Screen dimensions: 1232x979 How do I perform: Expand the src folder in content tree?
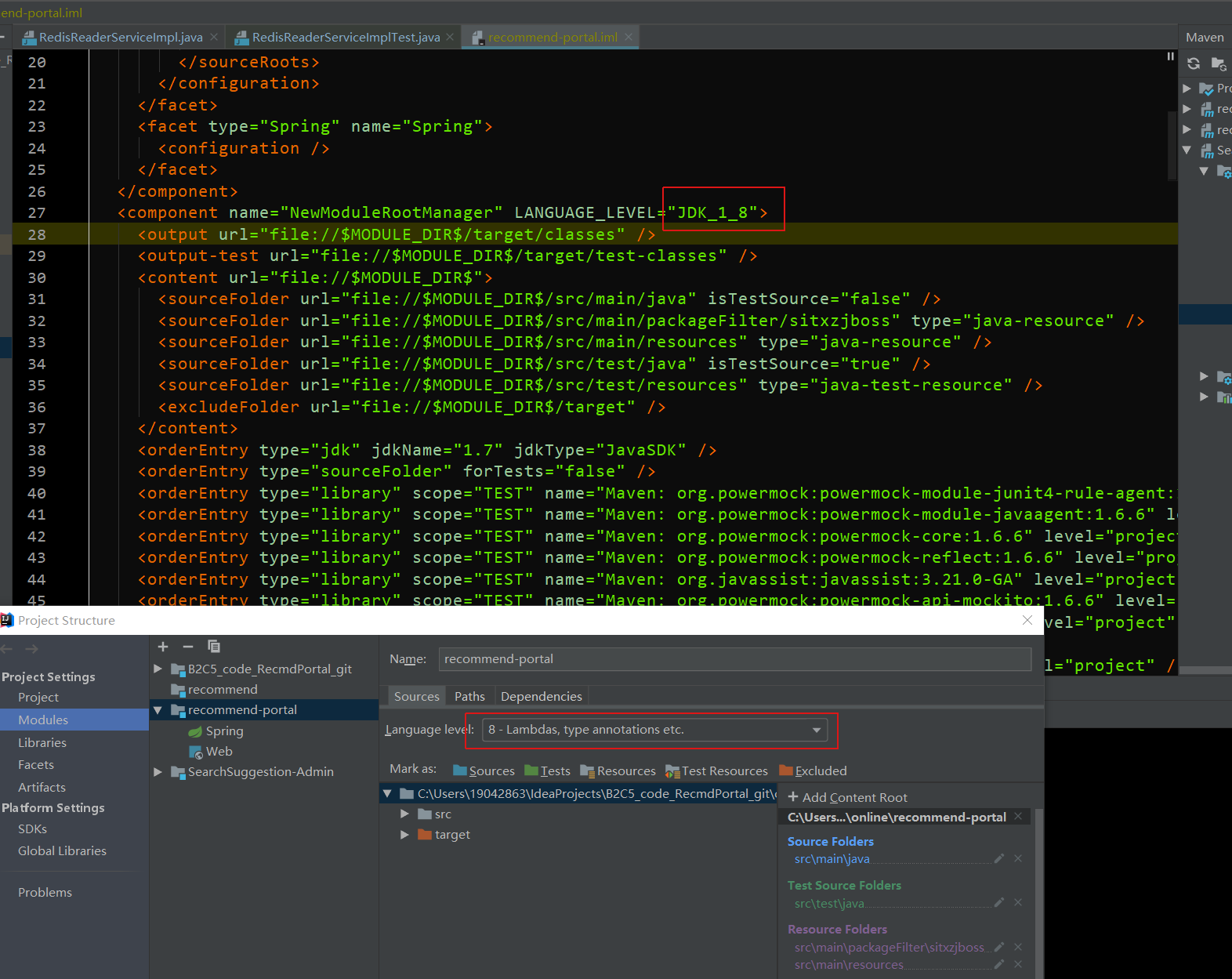pos(404,814)
